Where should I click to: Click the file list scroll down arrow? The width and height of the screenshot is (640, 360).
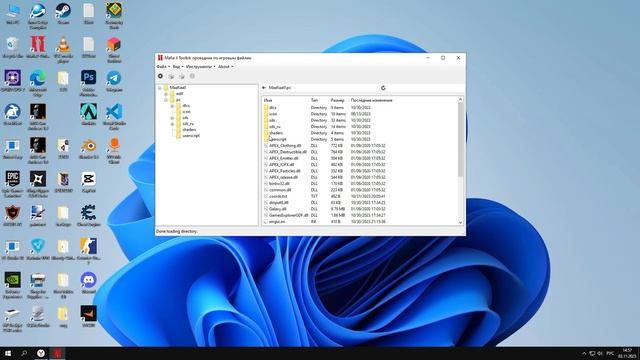point(460,222)
